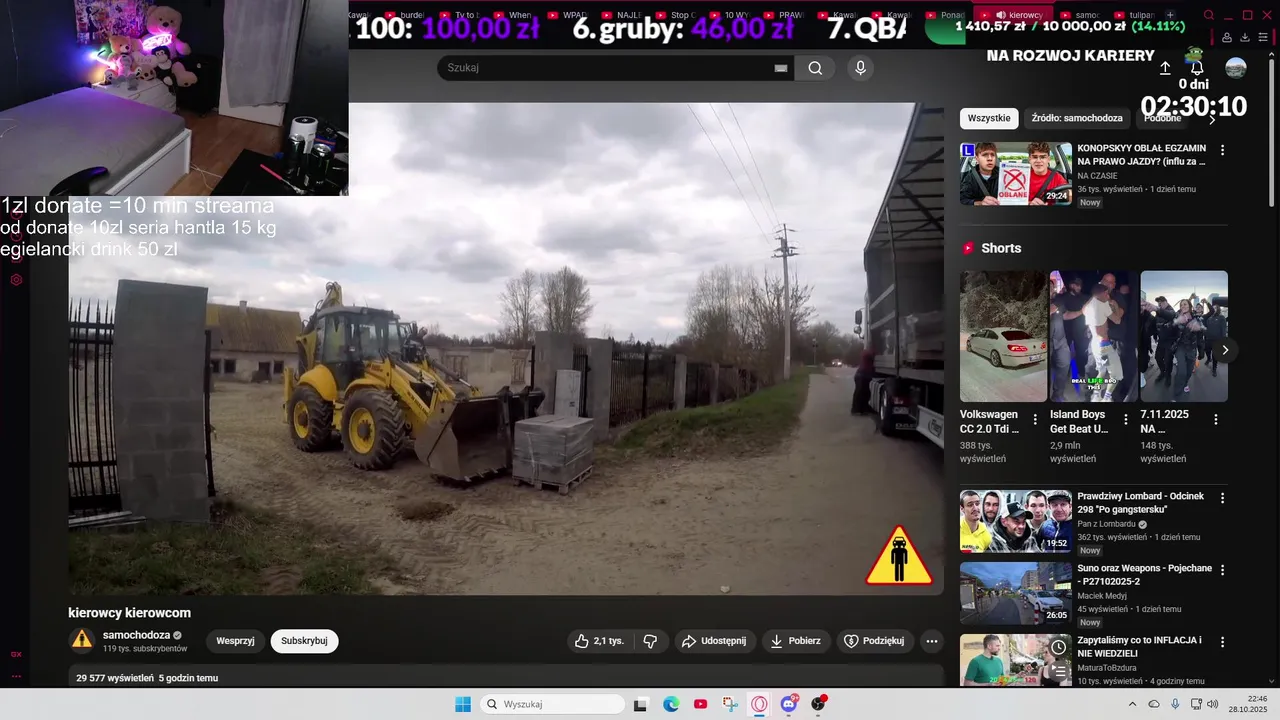Open options for 7.11.2025 NA short
The height and width of the screenshot is (720, 1280).
(1216, 420)
